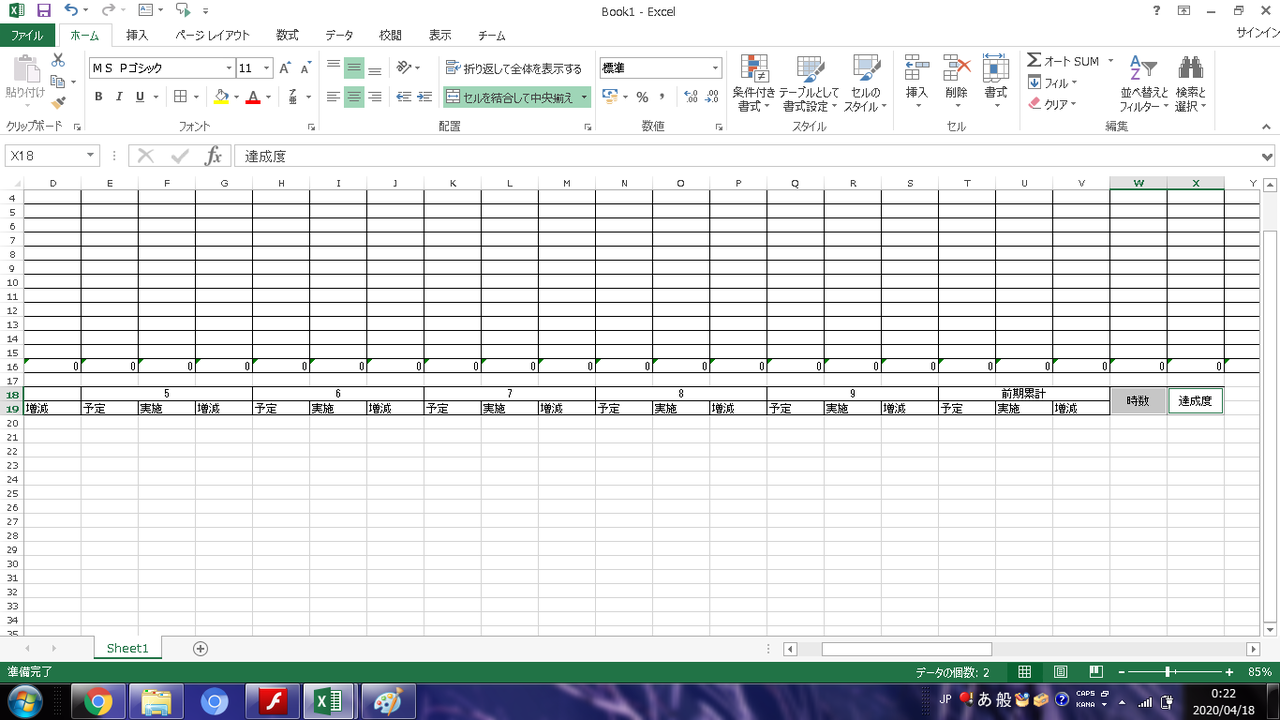The image size is (1280, 720).
Task: Open the File (ファイル) tab
Action: pyautogui.click(x=27, y=35)
